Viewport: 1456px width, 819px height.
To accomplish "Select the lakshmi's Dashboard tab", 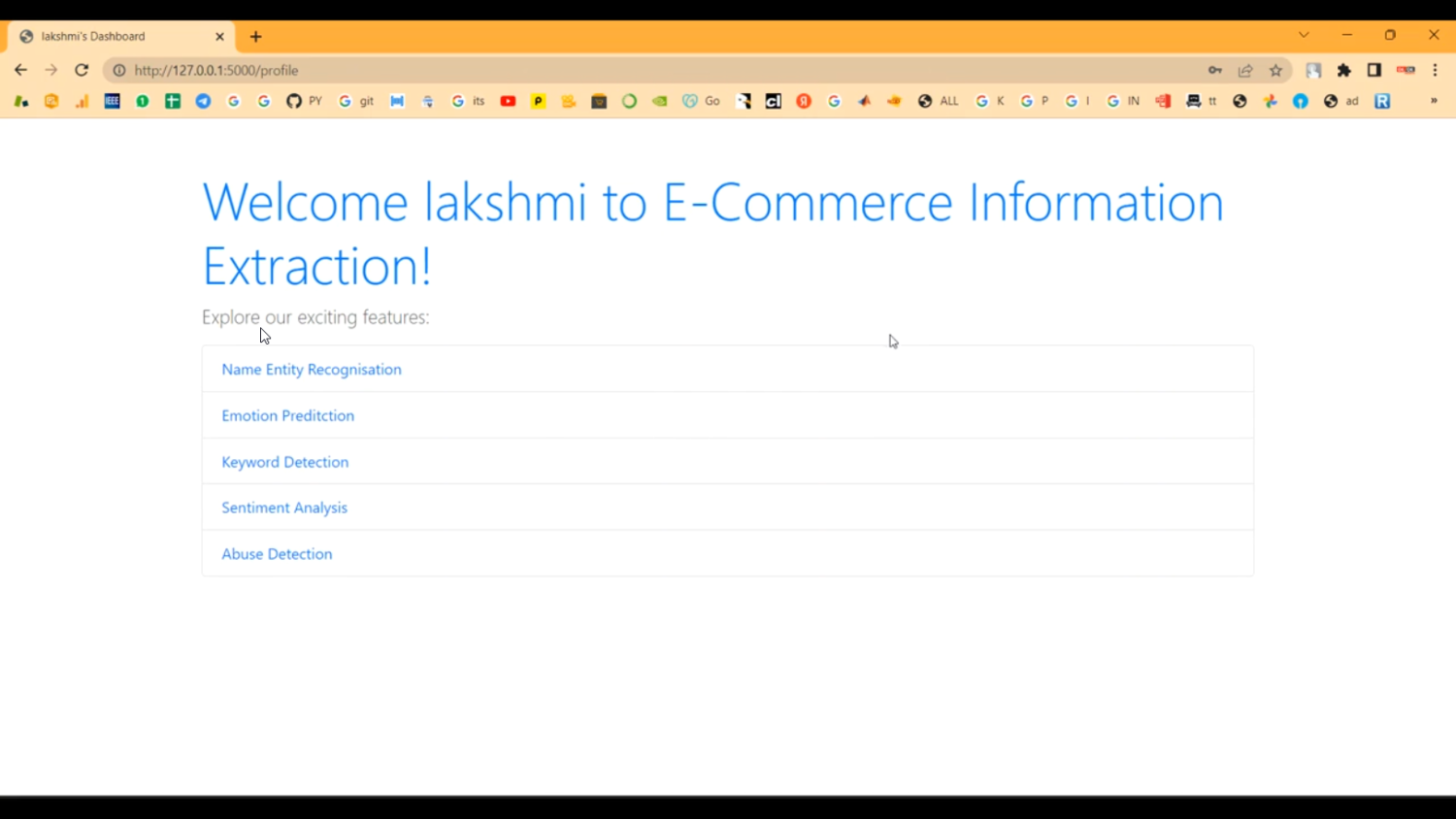I will pyautogui.click(x=121, y=37).
